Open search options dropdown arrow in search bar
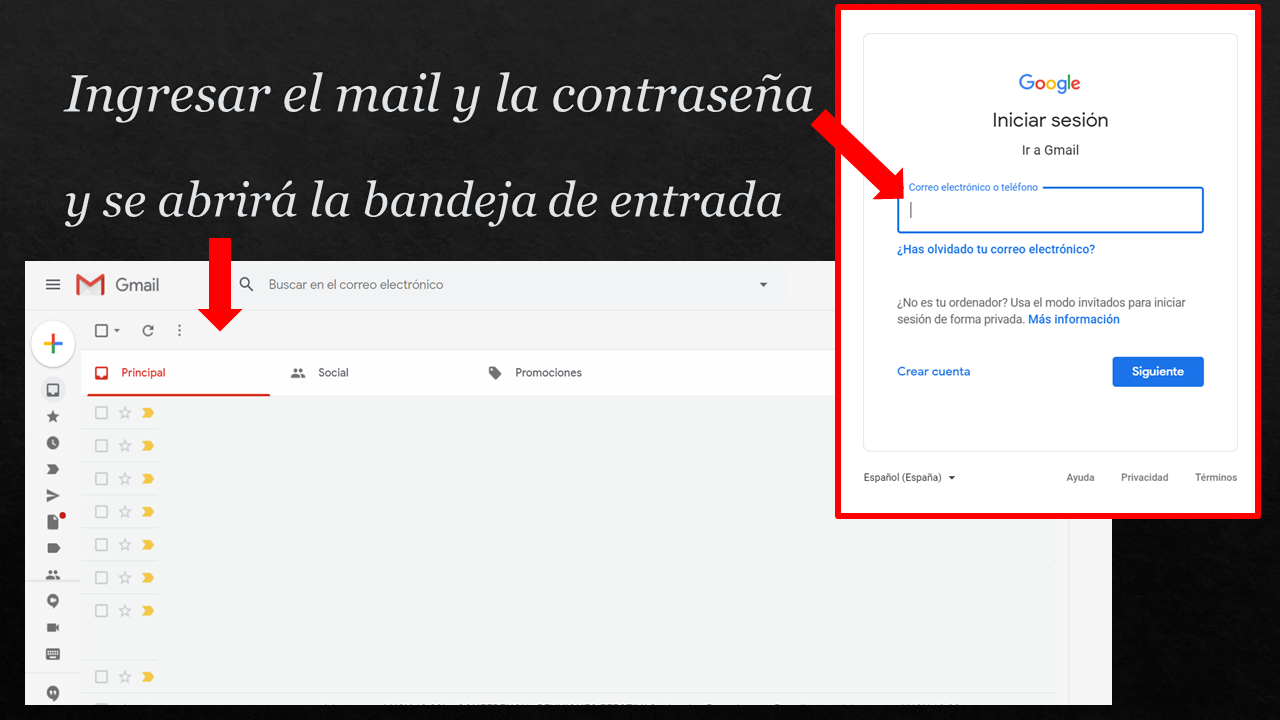Image resolution: width=1280 pixels, height=720 pixels. [763, 285]
